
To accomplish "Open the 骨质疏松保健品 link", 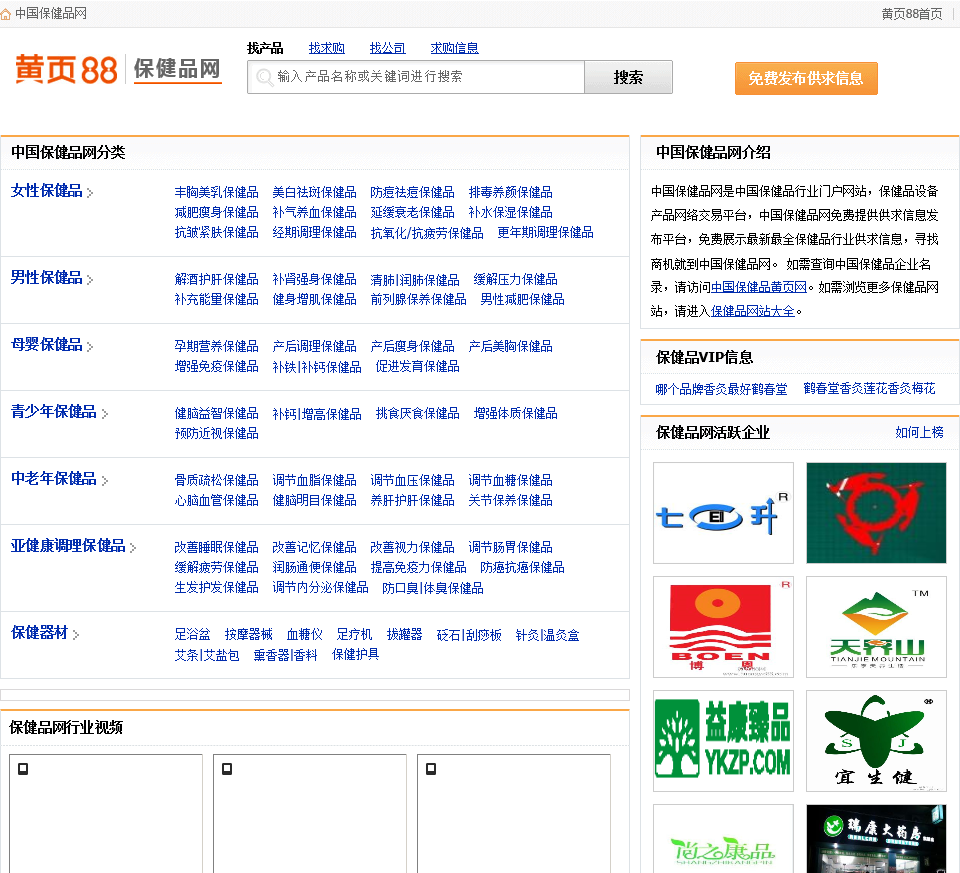I will tap(216, 481).
